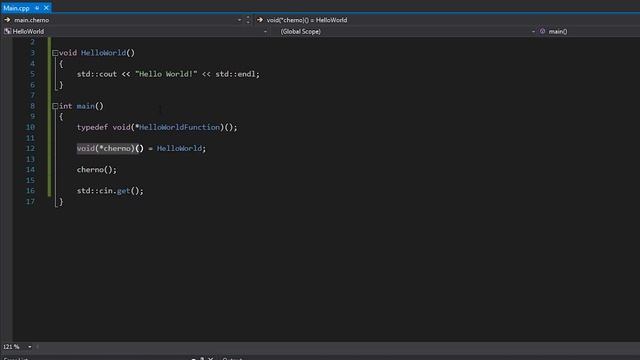Screen dimensions: 640x360
Task: Click the arrow icon before void(*cherno)() = HelloWorld
Action: point(260,20)
